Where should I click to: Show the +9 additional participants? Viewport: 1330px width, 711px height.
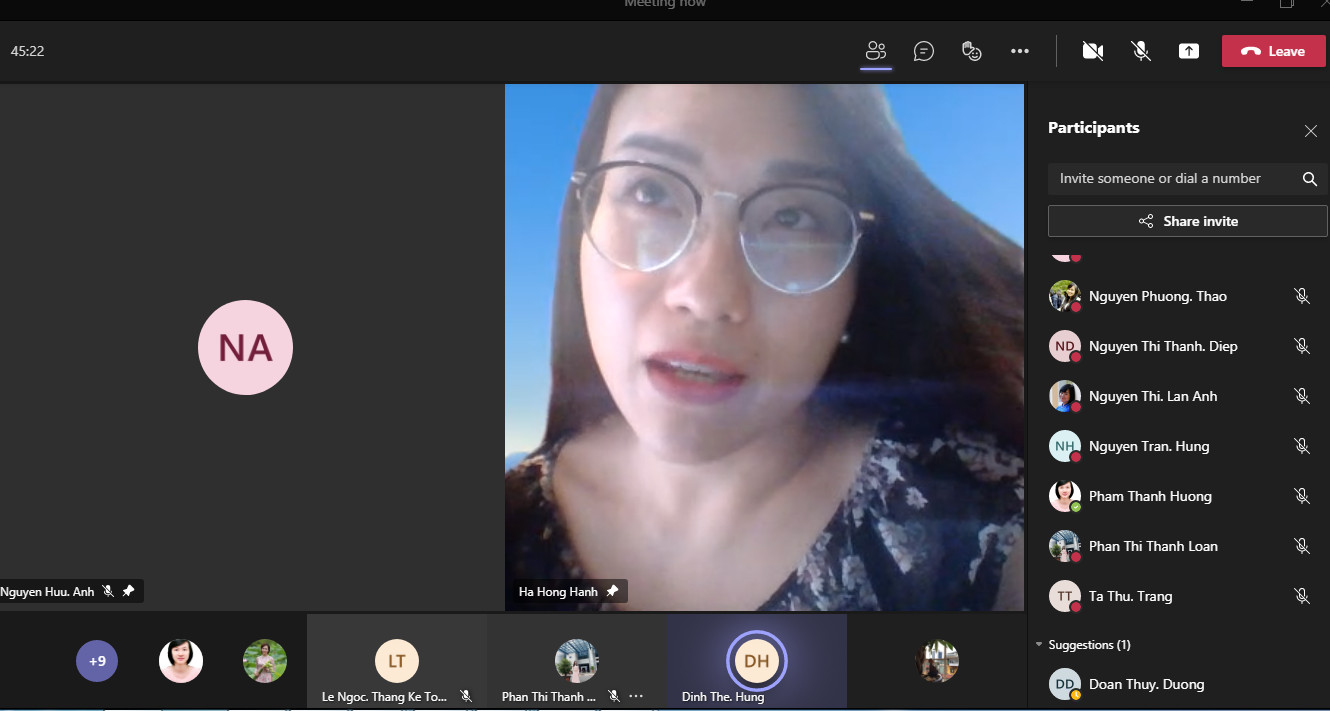coord(97,661)
